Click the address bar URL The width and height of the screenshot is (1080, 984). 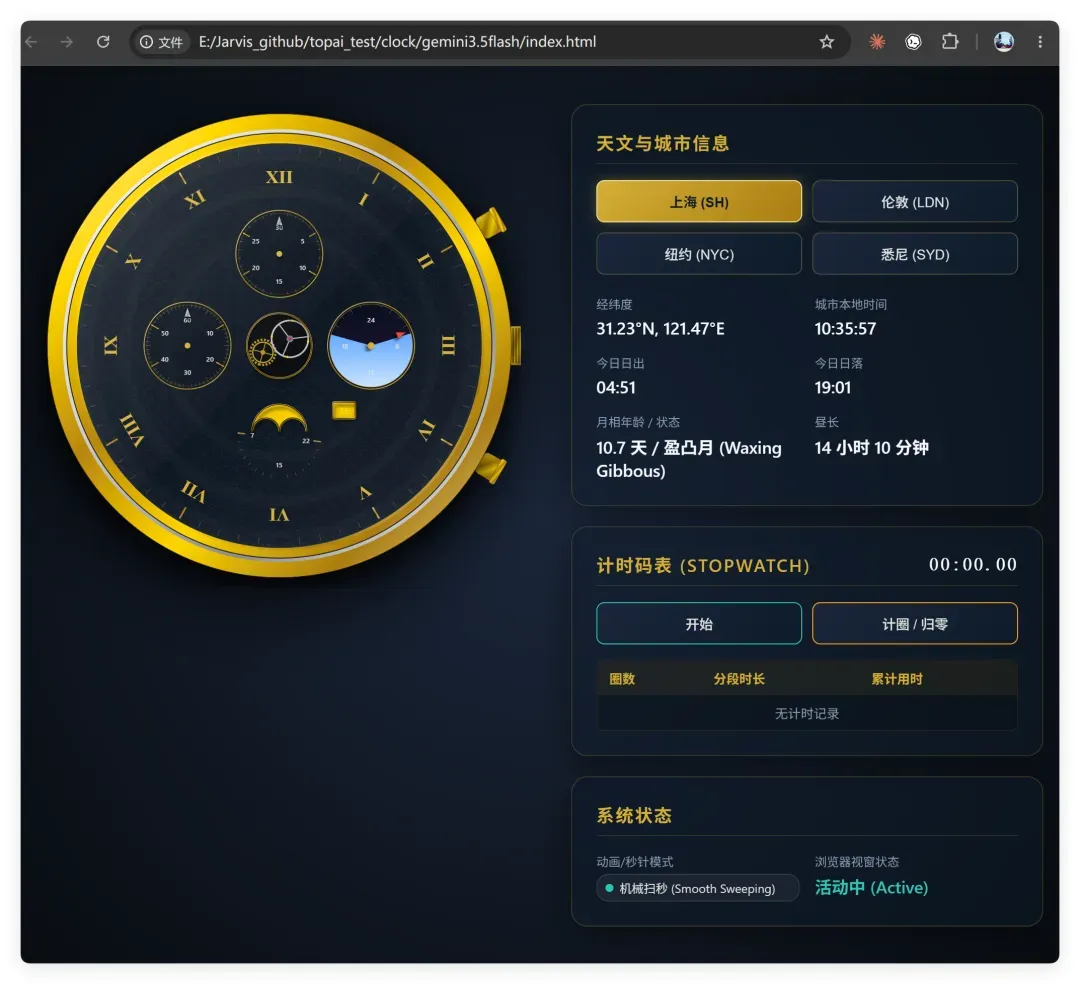pyautogui.click(x=397, y=42)
